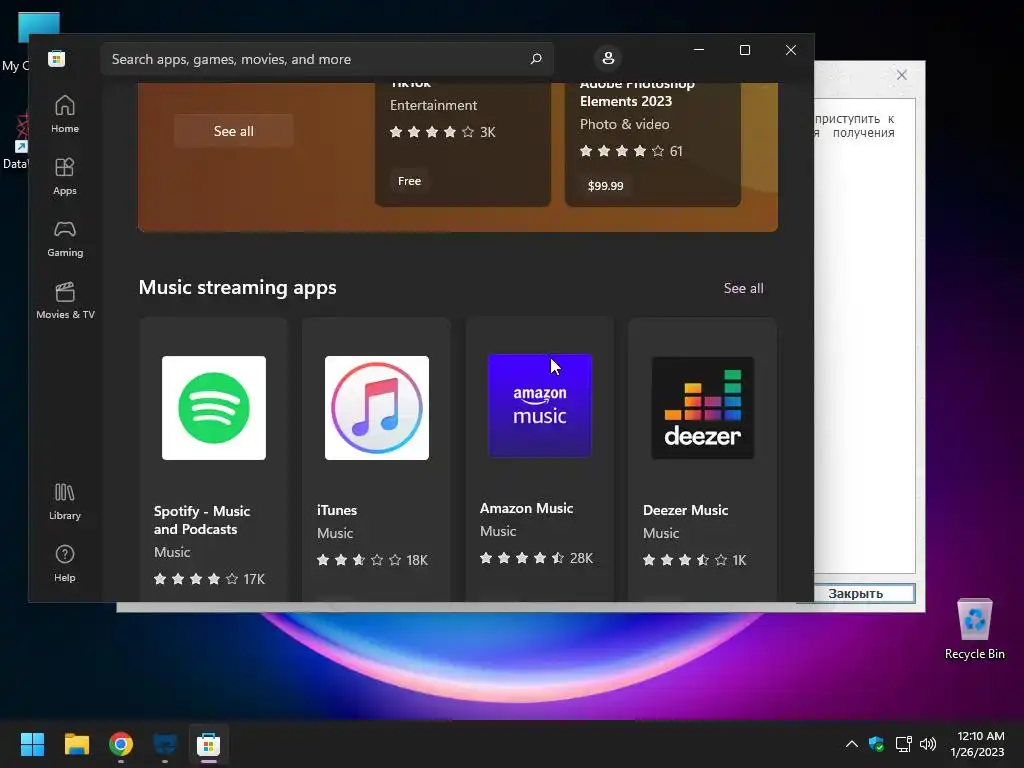Show hidden system tray icons
This screenshot has height=768, width=1024.
click(852, 744)
